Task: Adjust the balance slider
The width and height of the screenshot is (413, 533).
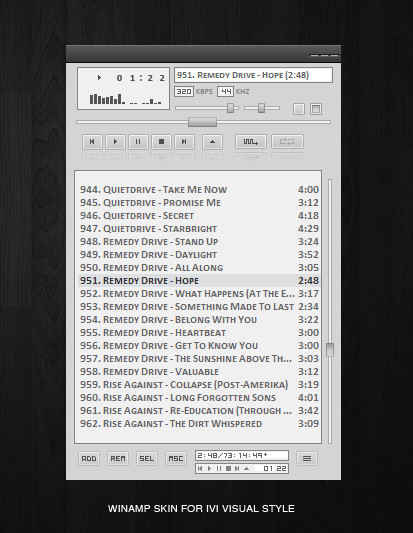Action: 262,108
